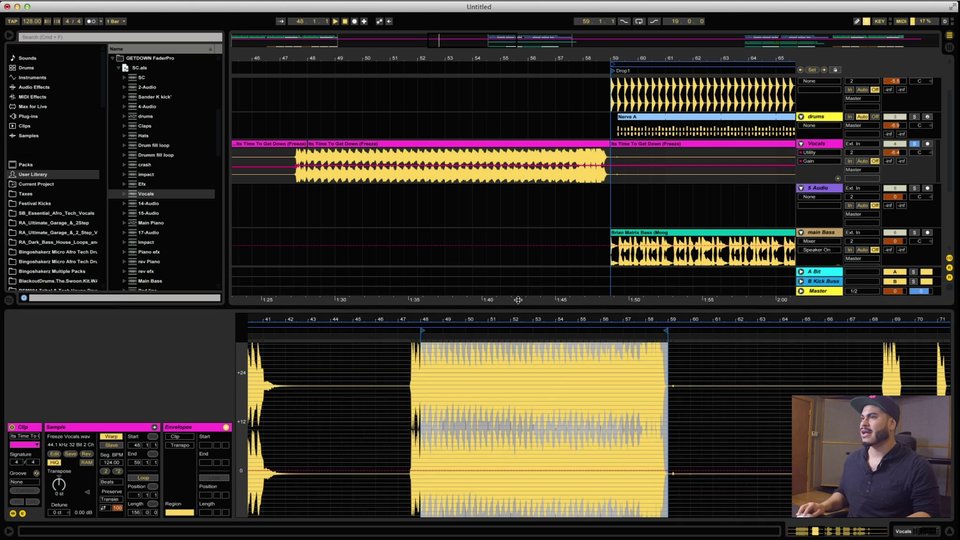Click the Clip View toggle at bottom left

click(x=9, y=531)
